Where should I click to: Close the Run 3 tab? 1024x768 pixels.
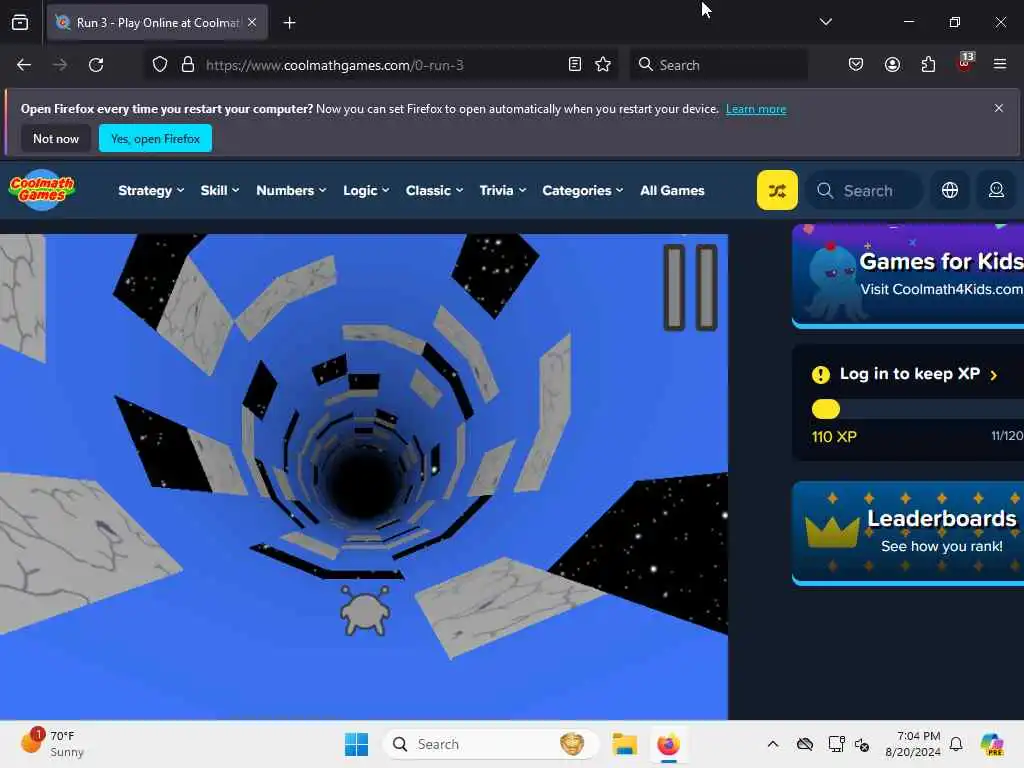point(252,22)
